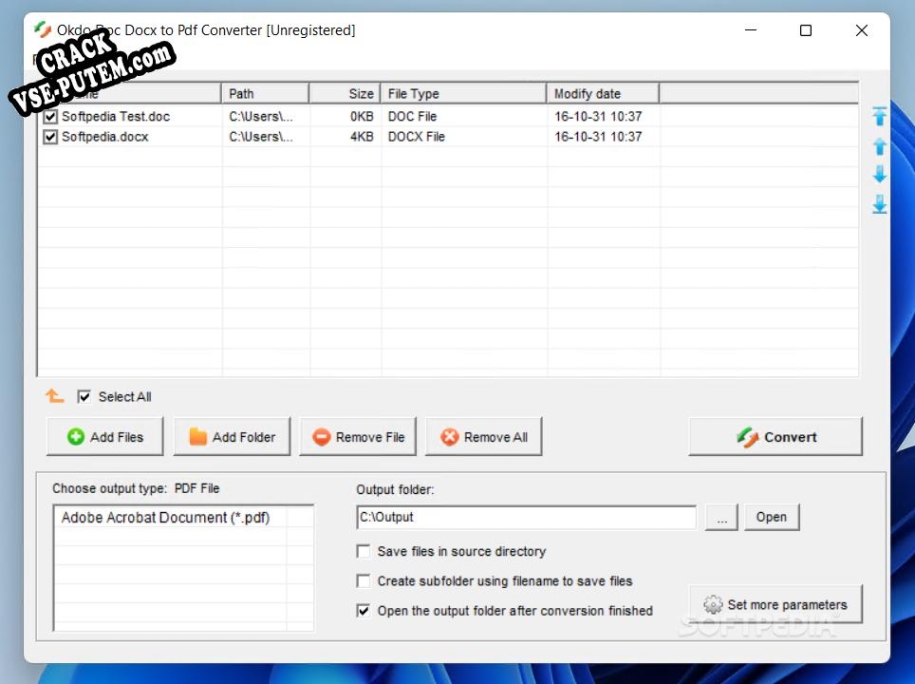Image resolution: width=915 pixels, height=684 pixels.
Task: Click the move-down arrow icon
Action: tap(879, 175)
